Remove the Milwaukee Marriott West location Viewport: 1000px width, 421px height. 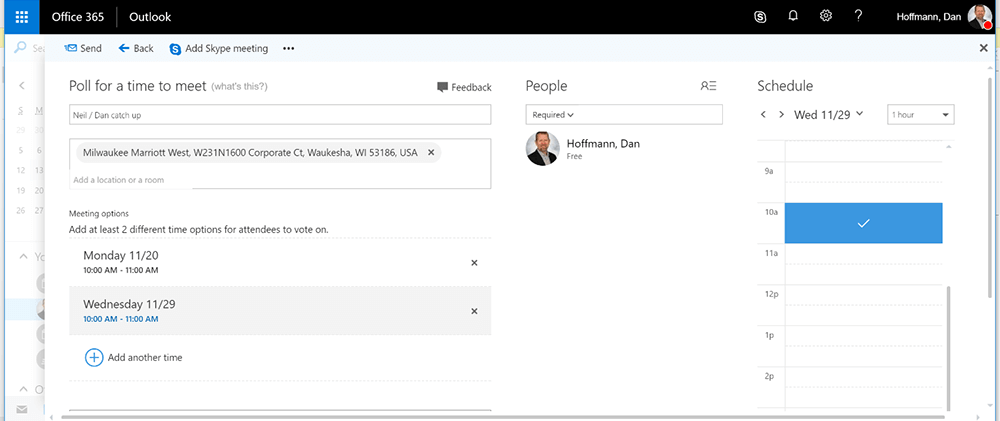coord(431,153)
